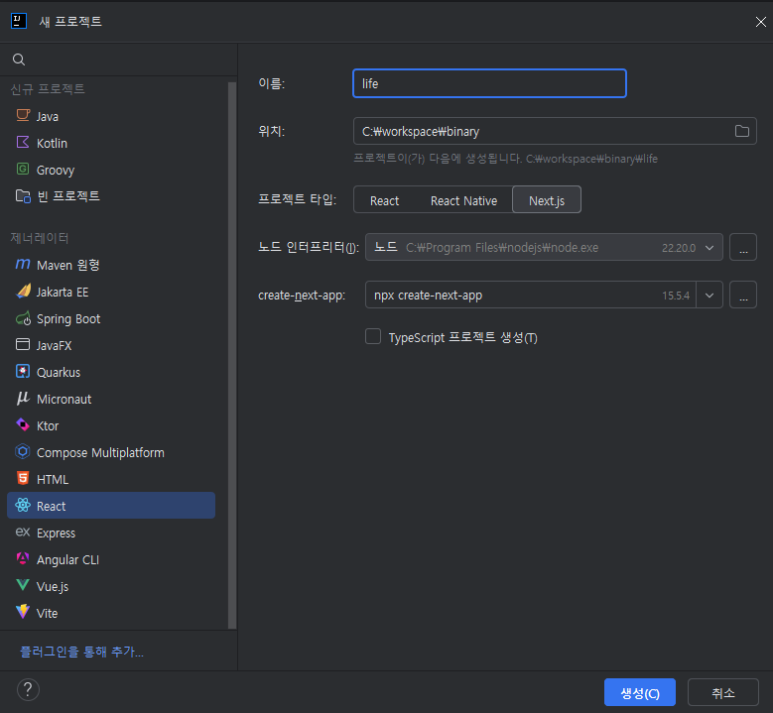
Task: Click the Angular CLI logo icon
Action: 23,558
